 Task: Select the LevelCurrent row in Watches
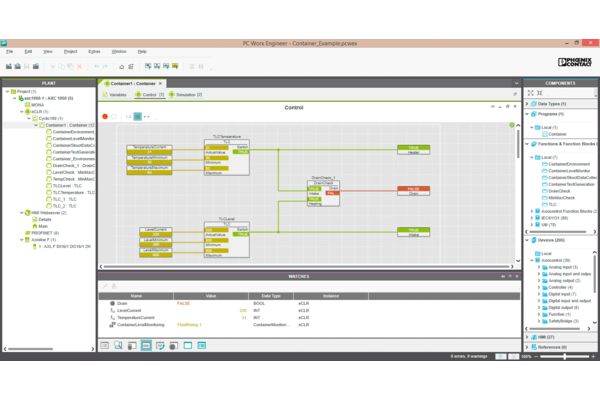pos(309,310)
